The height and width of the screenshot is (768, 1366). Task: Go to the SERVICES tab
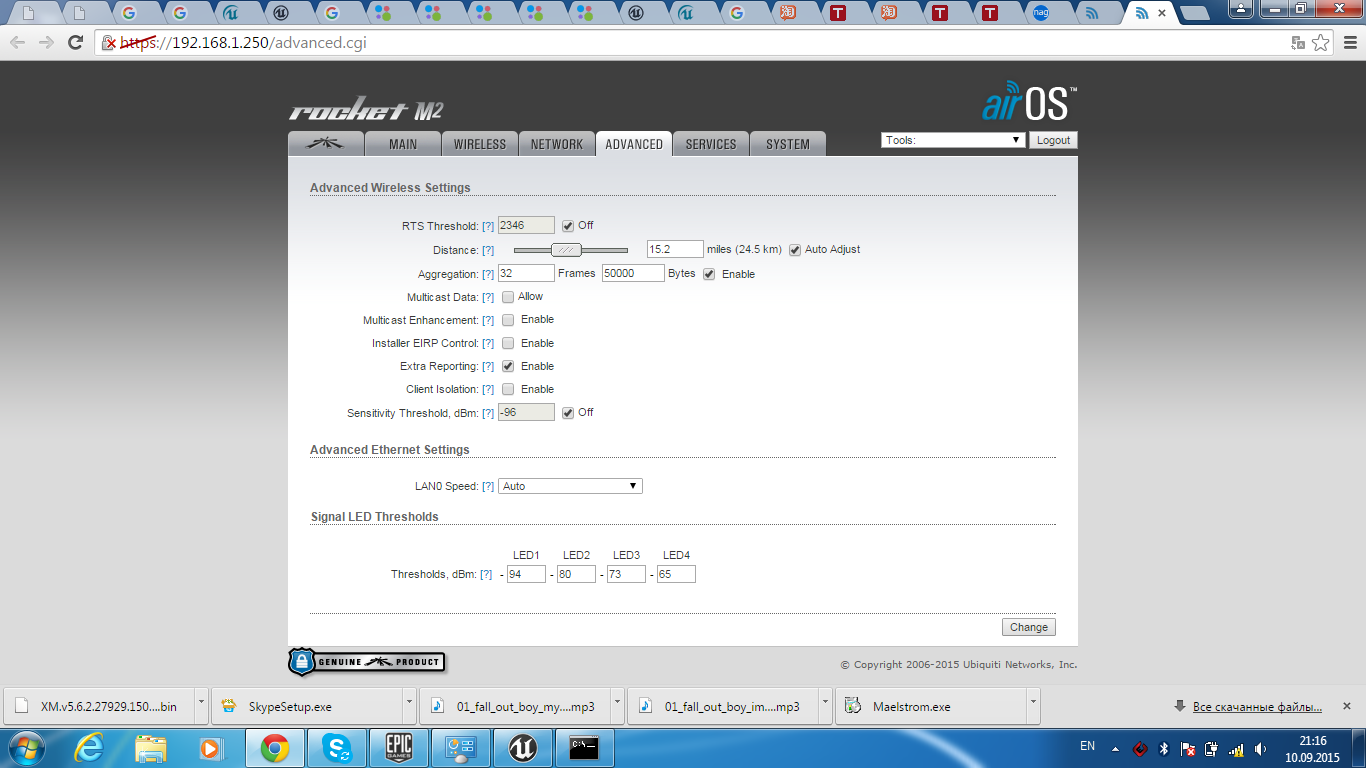click(x=711, y=144)
